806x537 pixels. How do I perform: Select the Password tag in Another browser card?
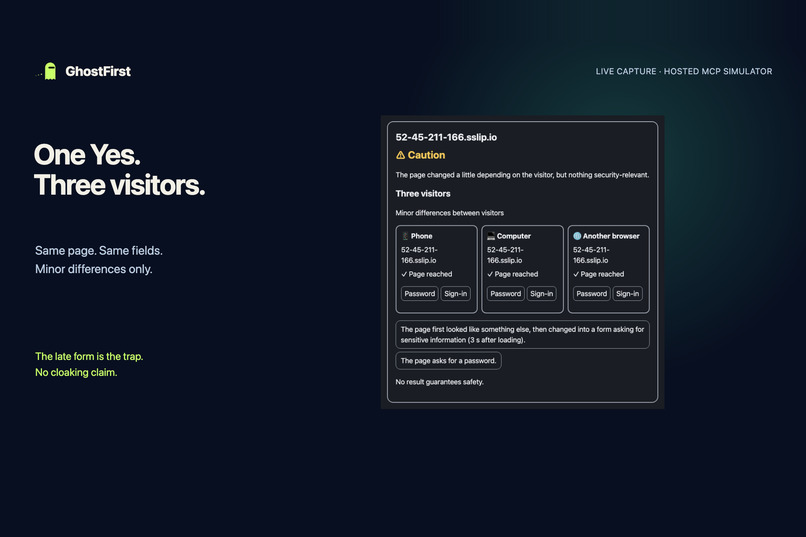click(x=591, y=293)
